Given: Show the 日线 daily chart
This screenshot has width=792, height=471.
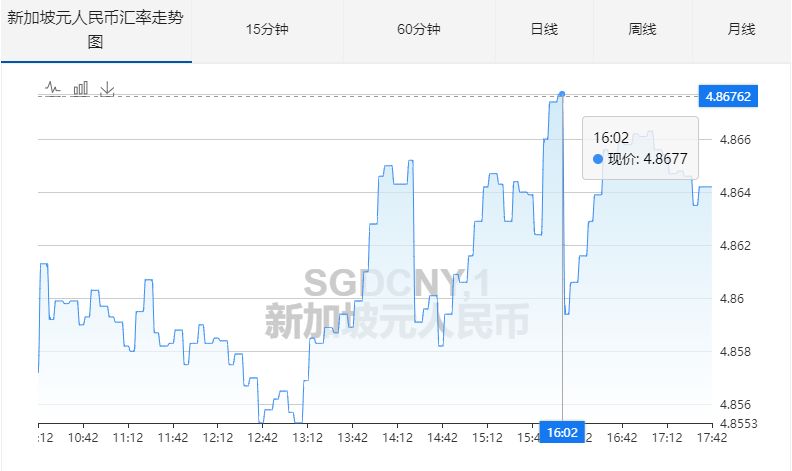Looking at the screenshot, I should pos(544,30).
